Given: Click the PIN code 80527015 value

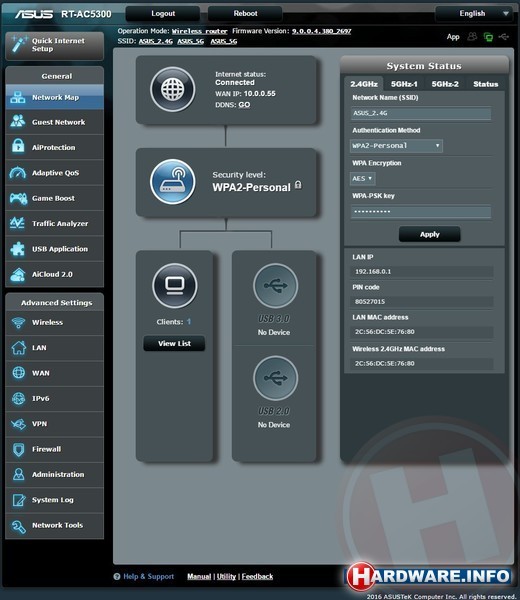Looking at the screenshot, I should click(x=422, y=302).
